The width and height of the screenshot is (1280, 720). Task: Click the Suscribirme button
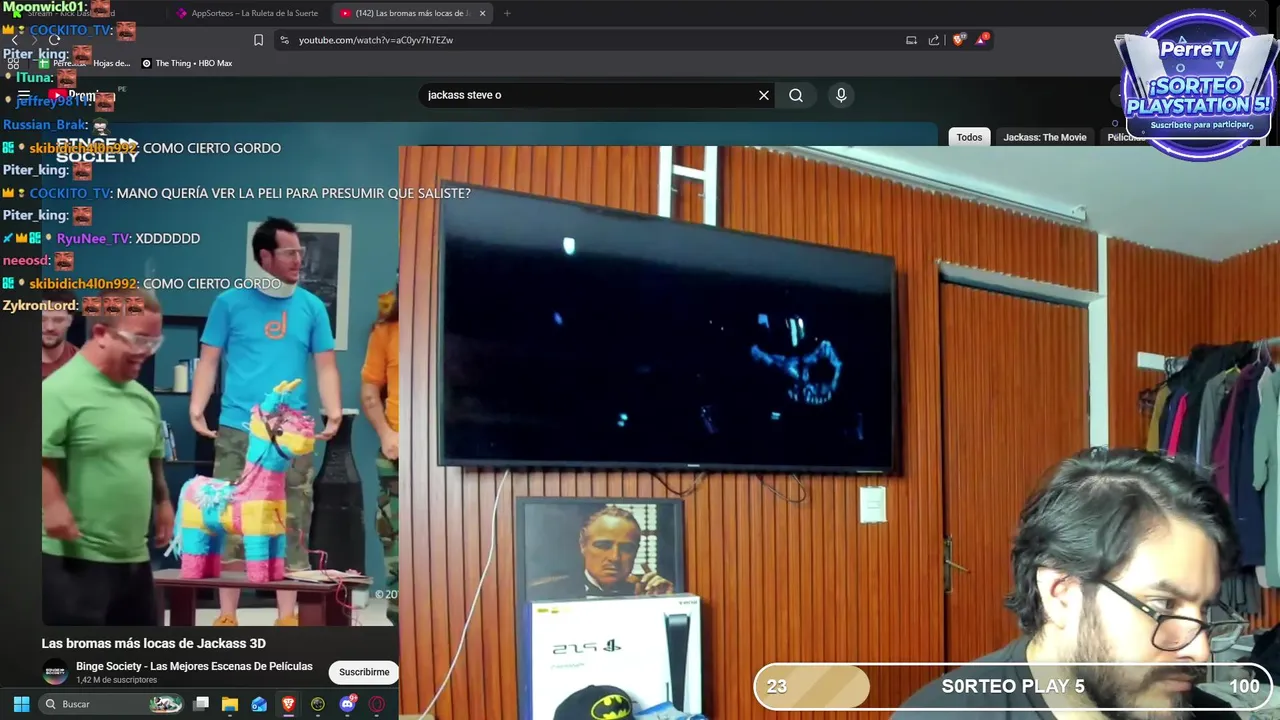click(x=364, y=672)
